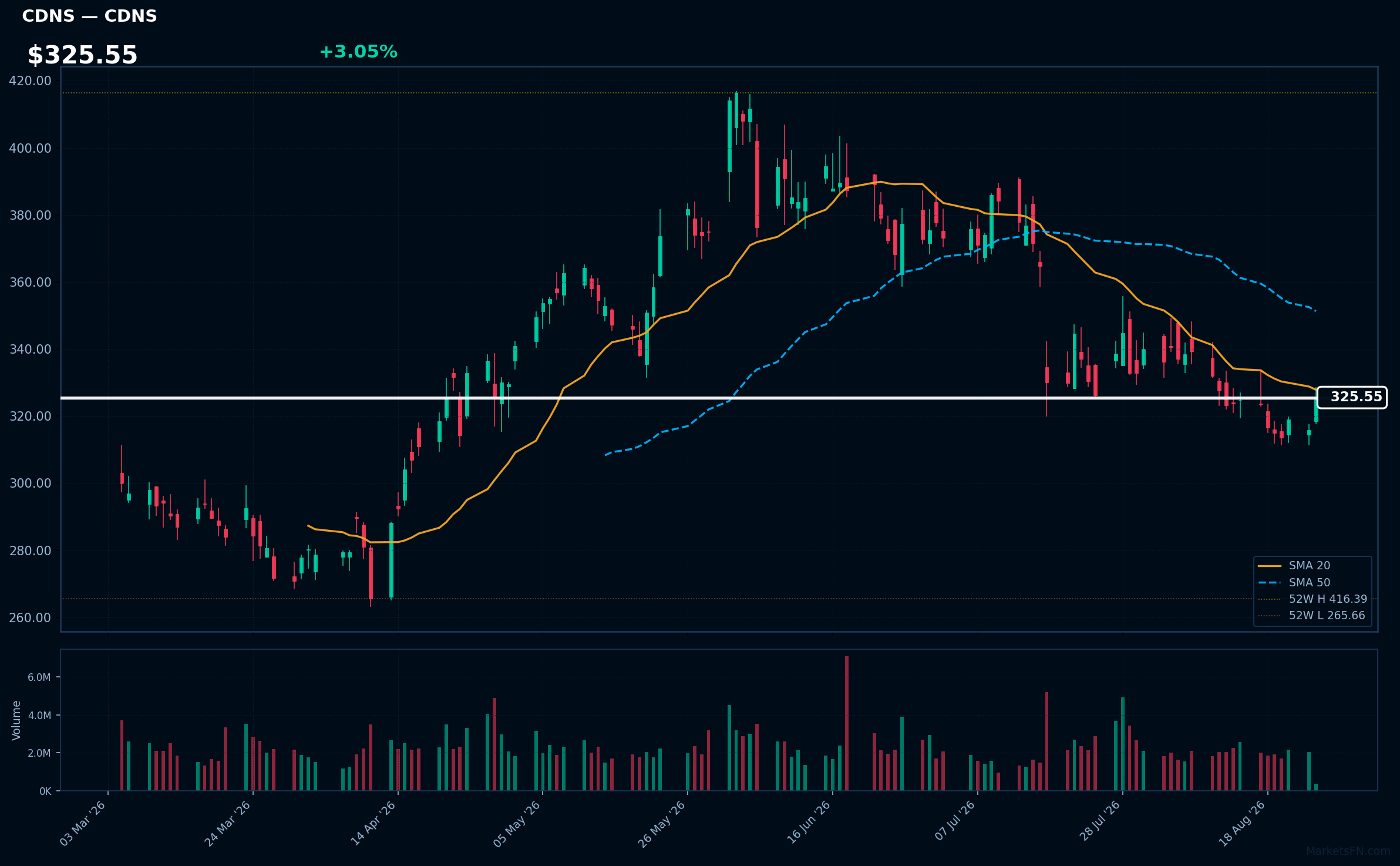Click the 4.0M volume axis label
Image resolution: width=1400 pixels, height=866 pixels.
click(39, 716)
